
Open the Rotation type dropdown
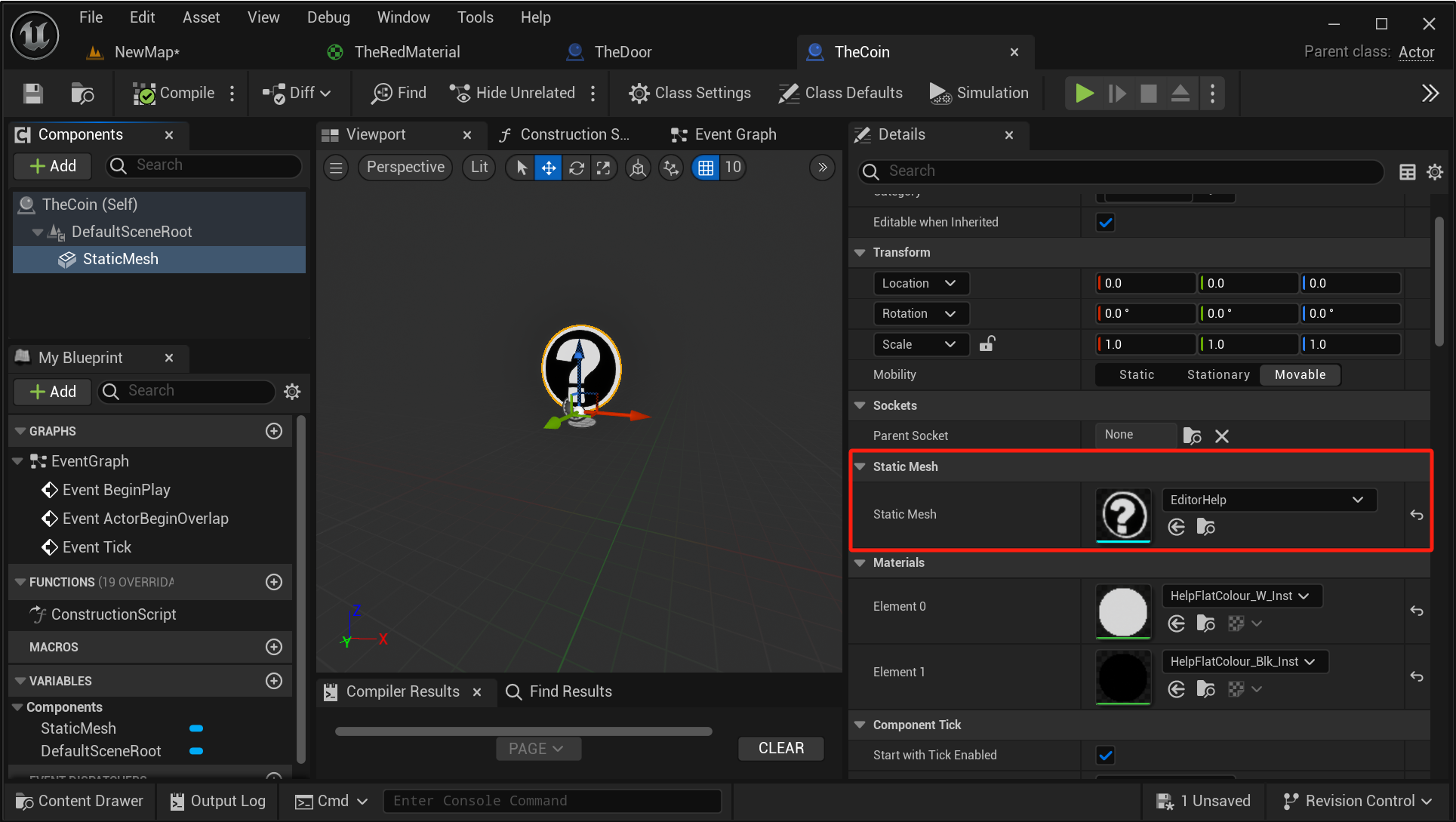[921, 313]
